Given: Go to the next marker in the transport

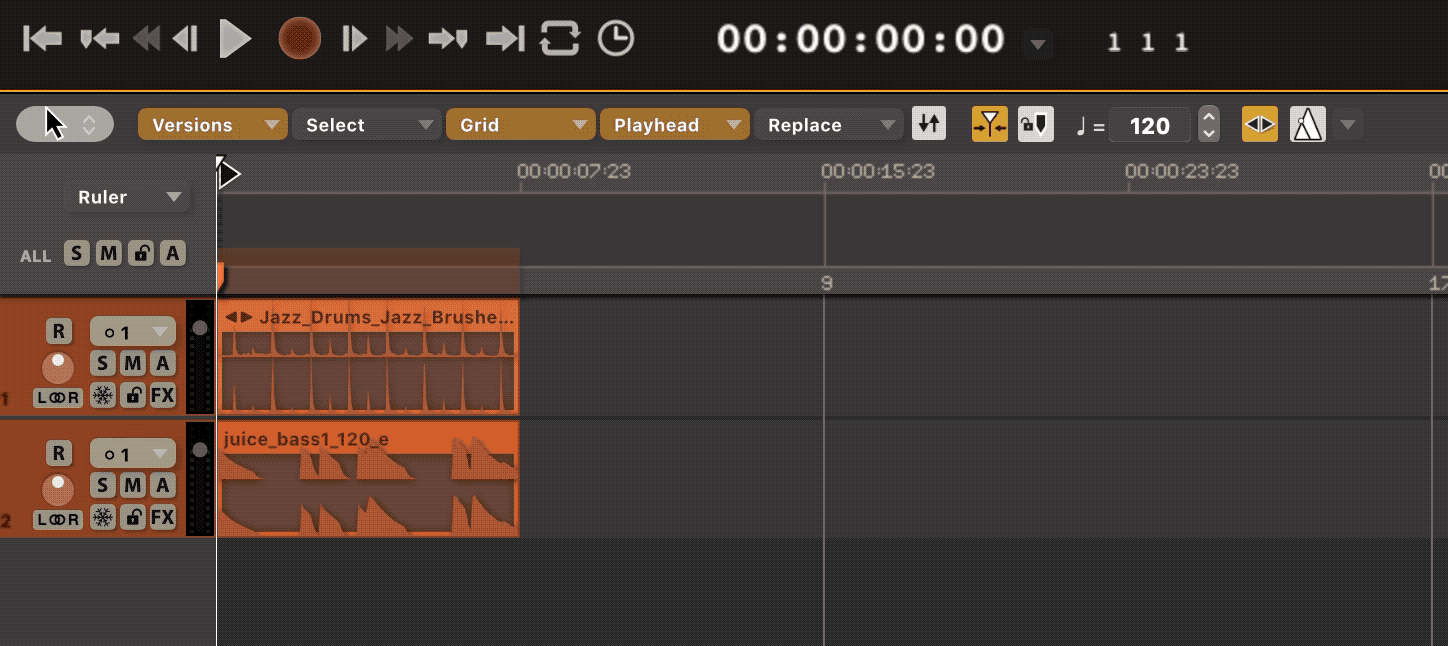Looking at the screenshot, I should click(448, 39).
